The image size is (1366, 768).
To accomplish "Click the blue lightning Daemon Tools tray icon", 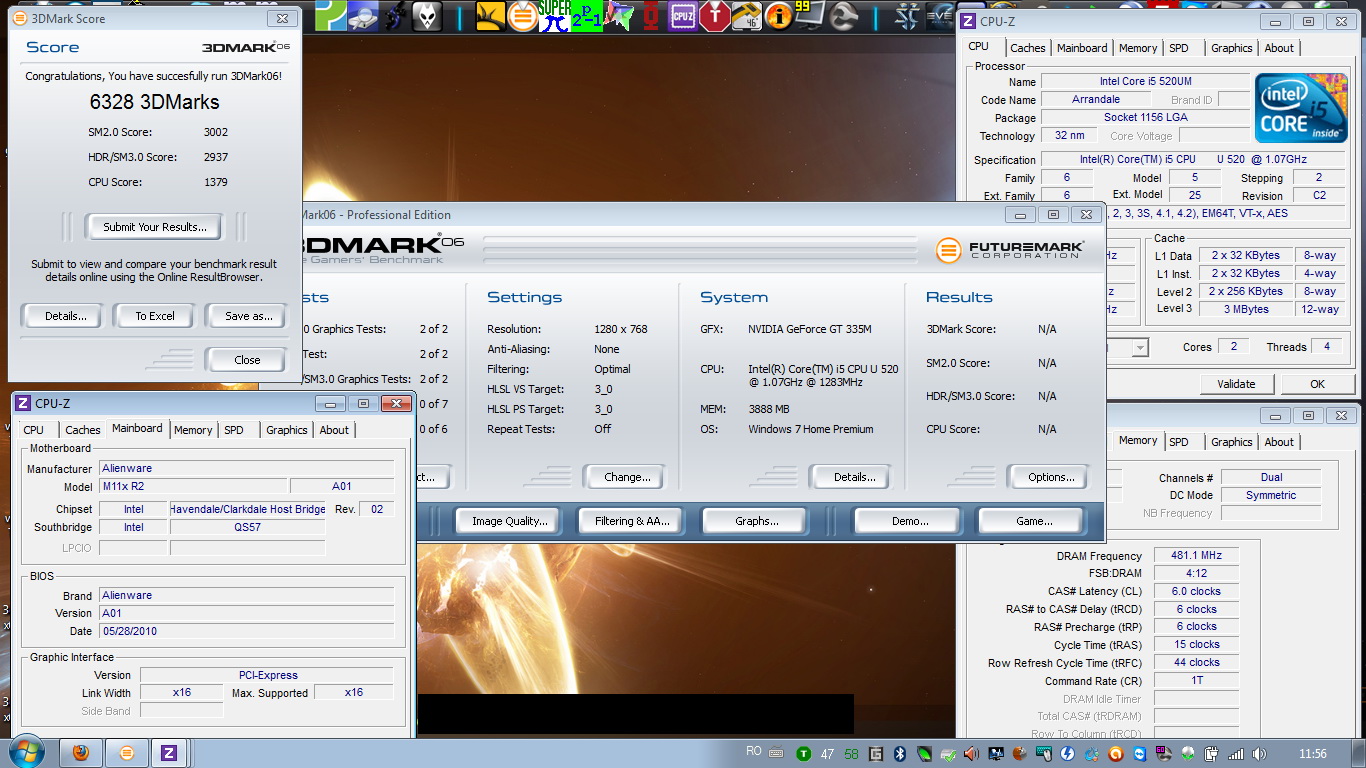I will coord(1067,754).
